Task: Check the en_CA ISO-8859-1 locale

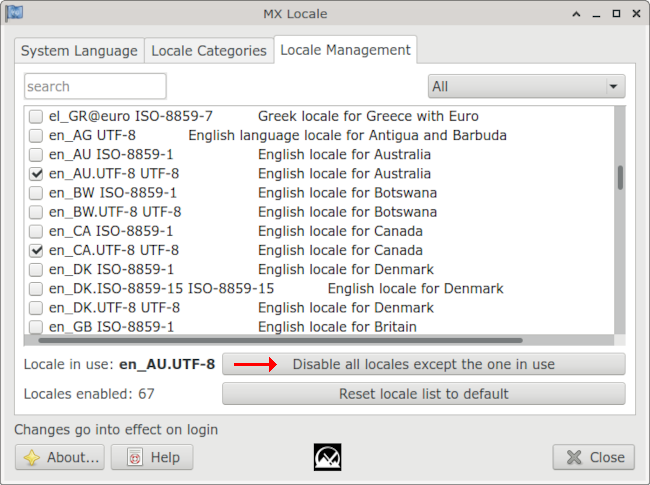Action: point(36,231)
